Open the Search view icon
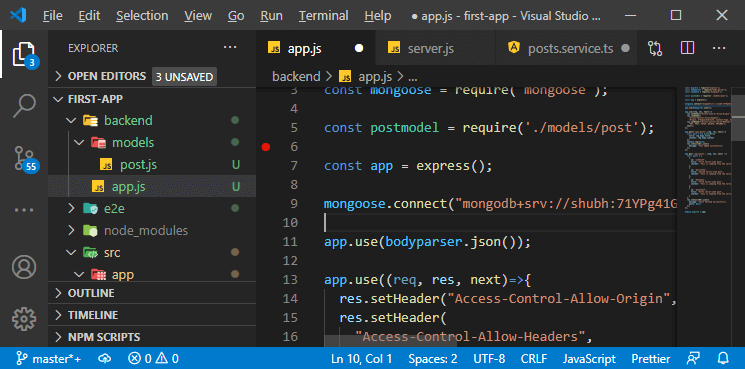The width and height of the screenshot is (745, 369). (x=24, y=105)
